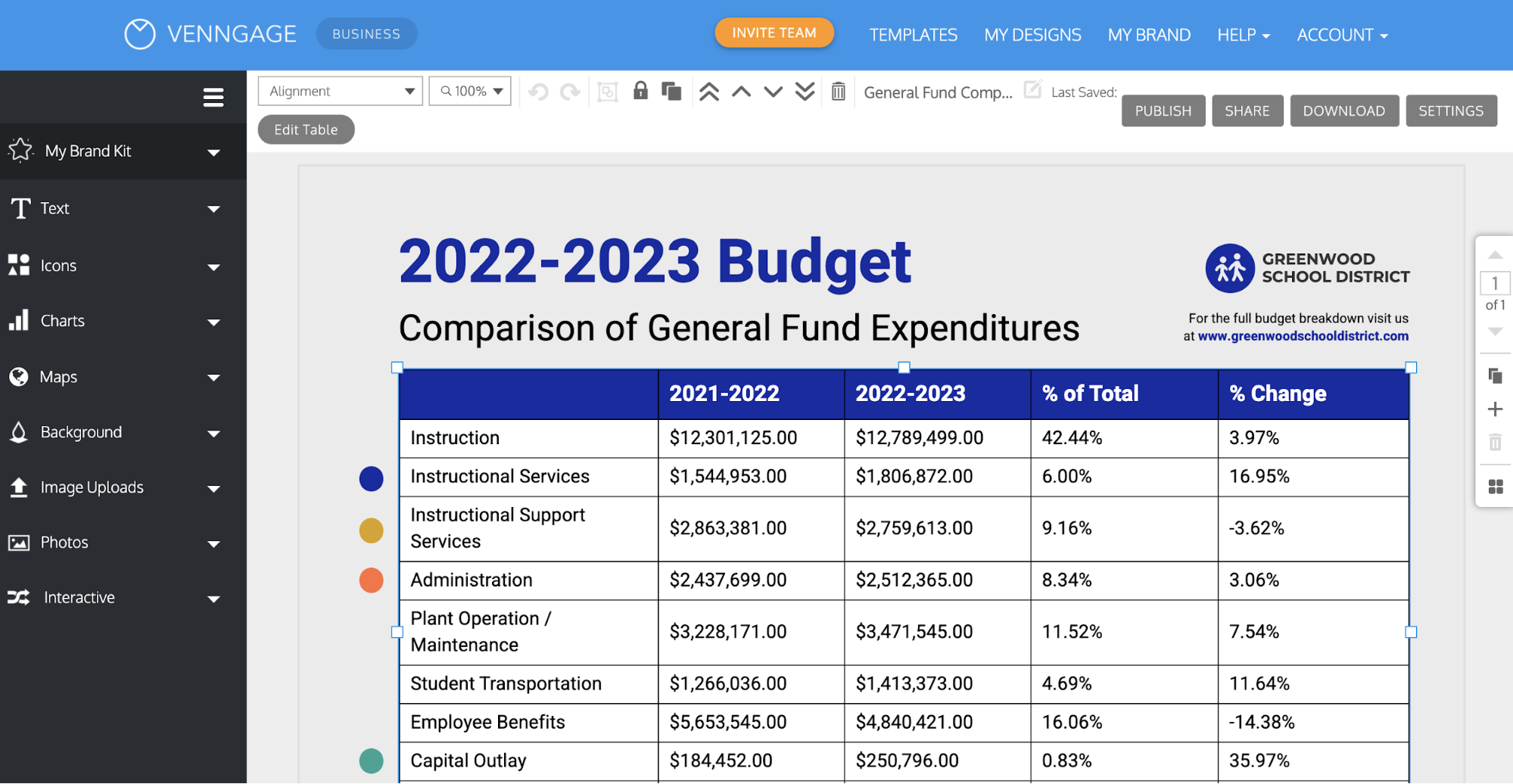Delete selection using toolbar trash icon

tap(839, 92)
